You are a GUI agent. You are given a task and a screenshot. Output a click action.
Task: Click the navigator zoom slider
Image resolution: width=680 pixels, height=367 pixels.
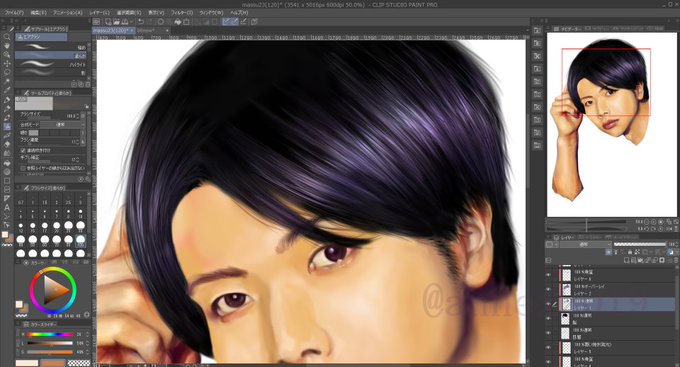tap(586, 222)
